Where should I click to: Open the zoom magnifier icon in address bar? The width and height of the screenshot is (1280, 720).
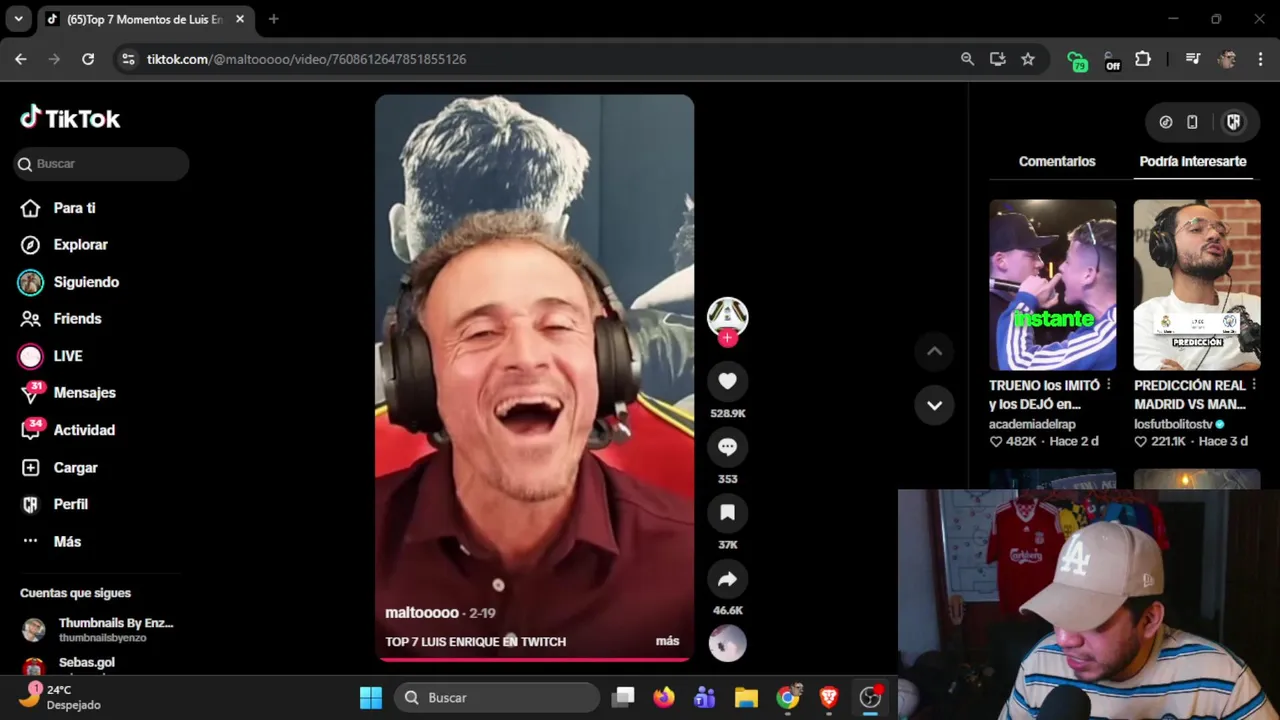[x=967, y=59]
